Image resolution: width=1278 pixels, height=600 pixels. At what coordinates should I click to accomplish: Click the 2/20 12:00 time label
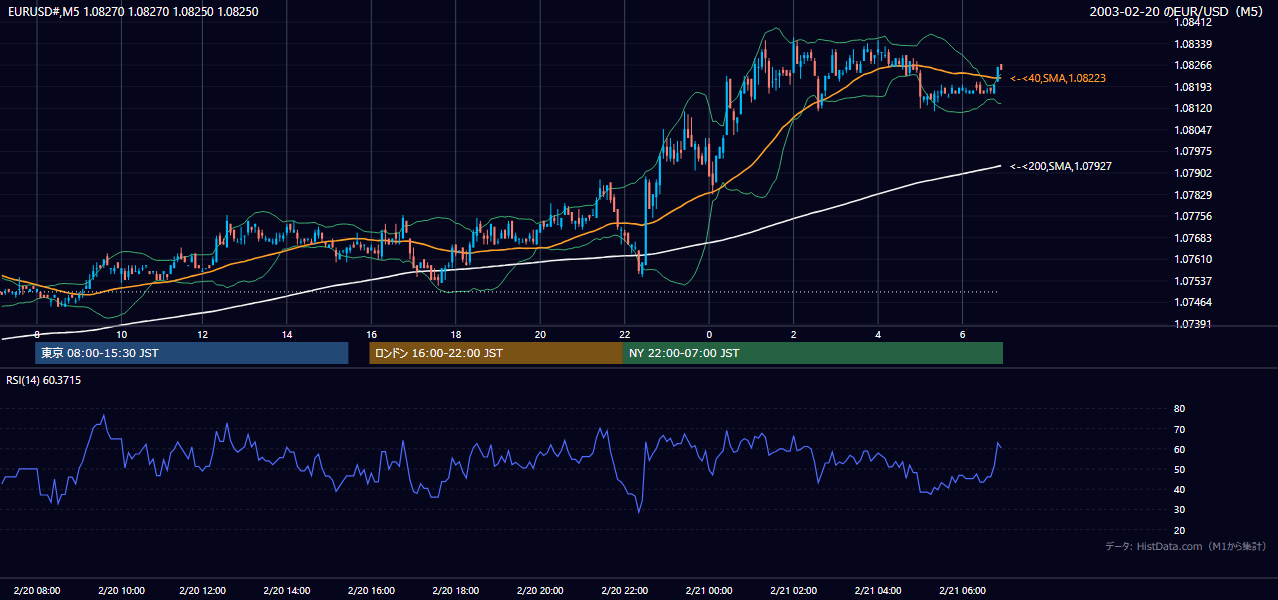click(x=203, y=590)
